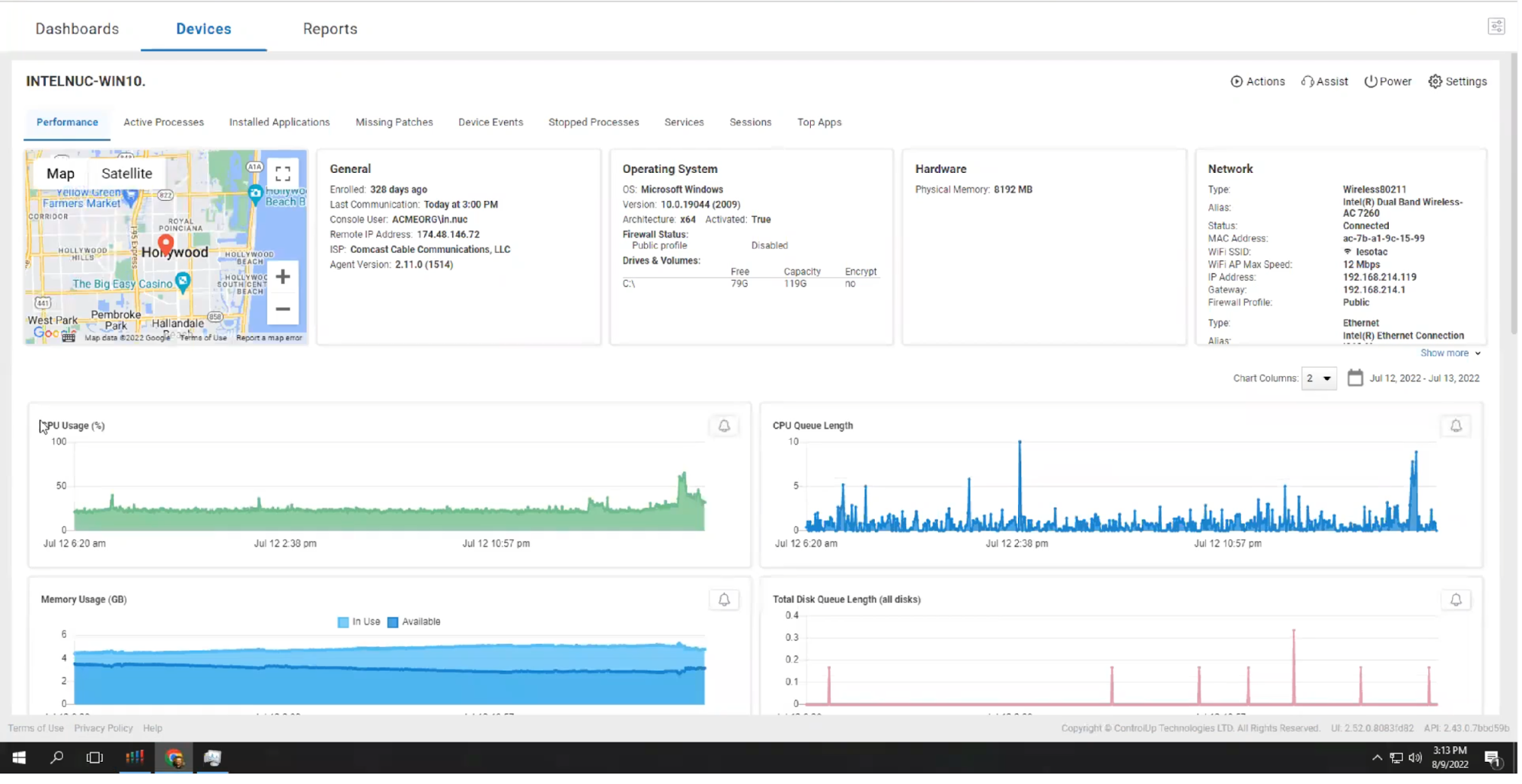Open the Reports tab

pyautogui.click(x=330, y=29)
